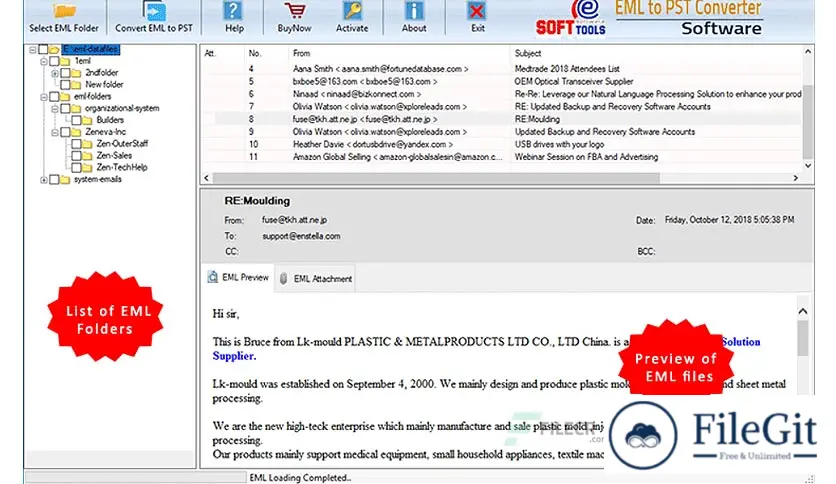The image size is (836, 484).
Task: Sort by the No. column header
Action: (266, 53)
